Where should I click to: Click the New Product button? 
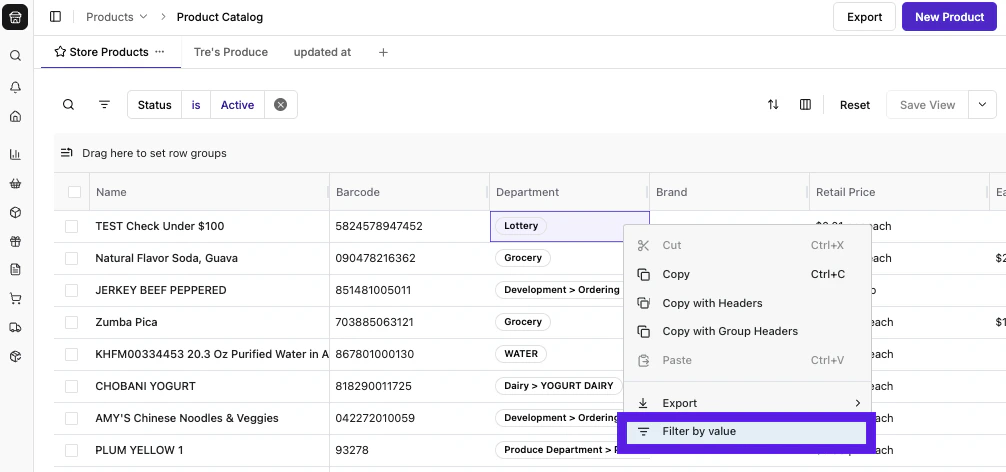pos(949,17)
